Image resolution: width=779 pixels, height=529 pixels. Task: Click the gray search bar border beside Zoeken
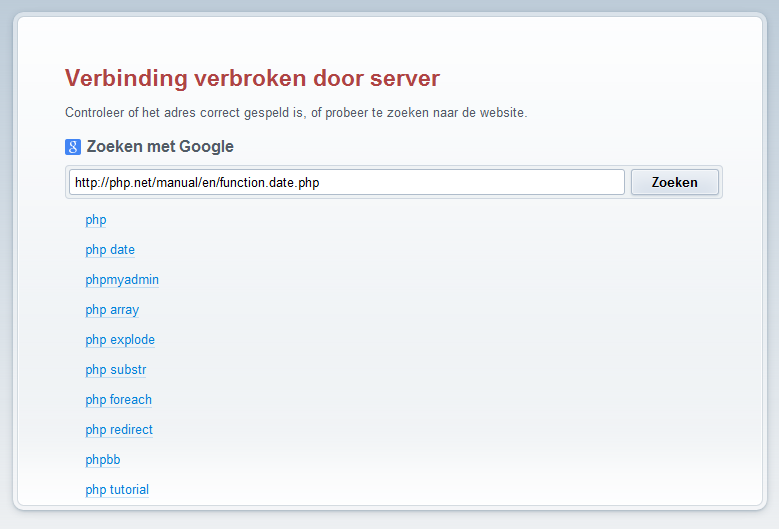[720, 182]
